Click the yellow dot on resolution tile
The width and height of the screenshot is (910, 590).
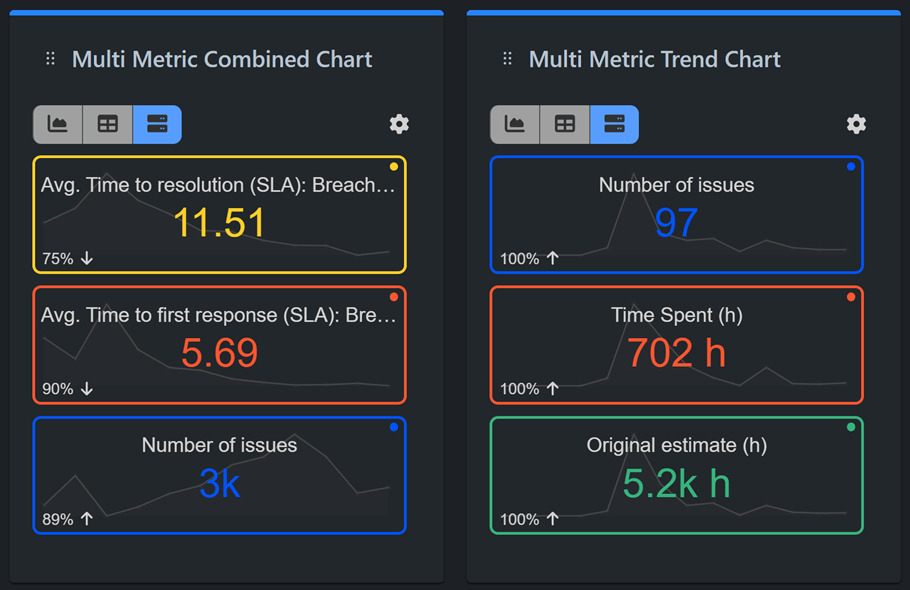coord(394,167)
